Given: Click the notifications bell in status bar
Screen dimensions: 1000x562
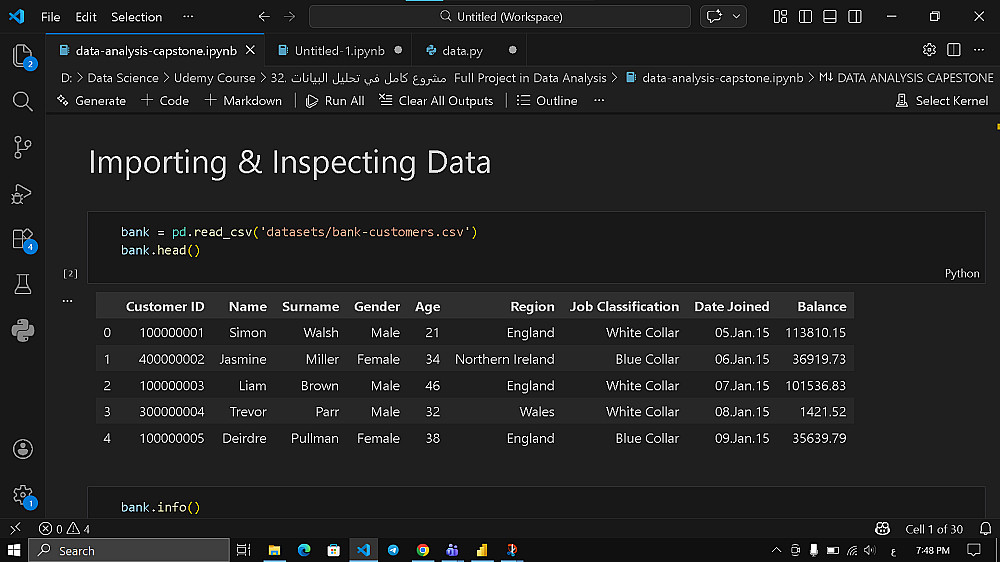Looking at the screenshot, I should 986,529.
